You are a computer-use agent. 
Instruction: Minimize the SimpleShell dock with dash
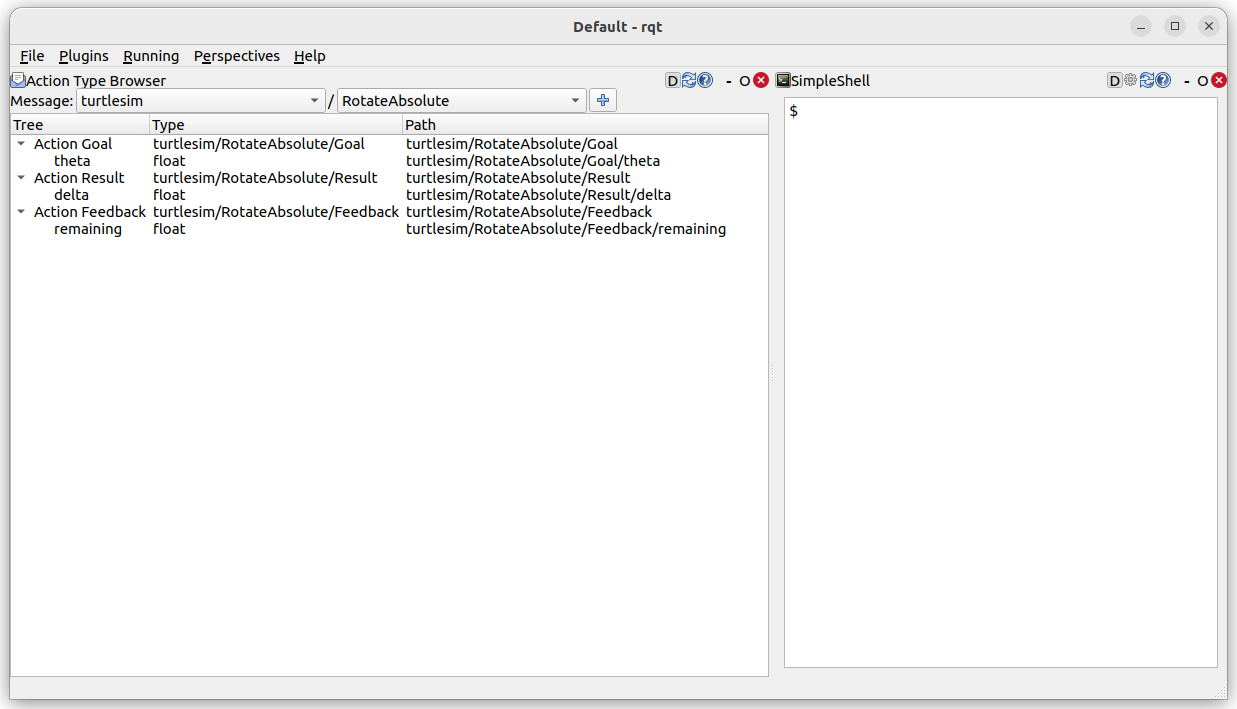1187,81
